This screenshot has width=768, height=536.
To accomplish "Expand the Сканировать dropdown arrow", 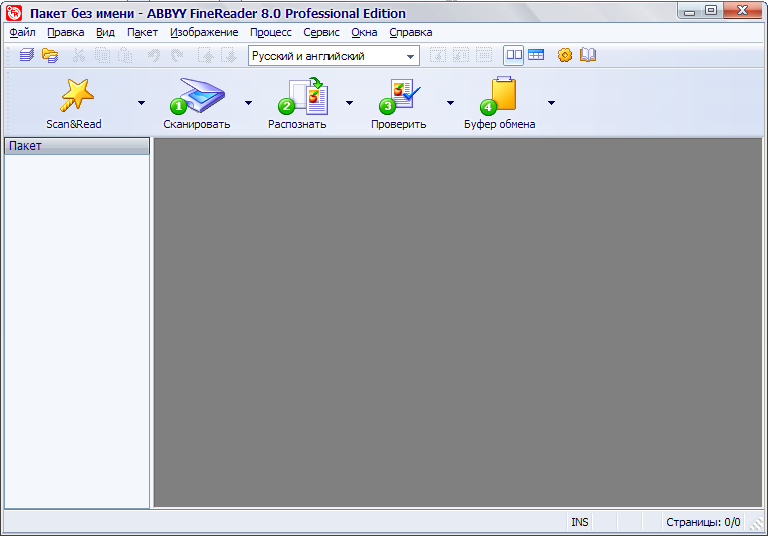I will click(248, 103).
